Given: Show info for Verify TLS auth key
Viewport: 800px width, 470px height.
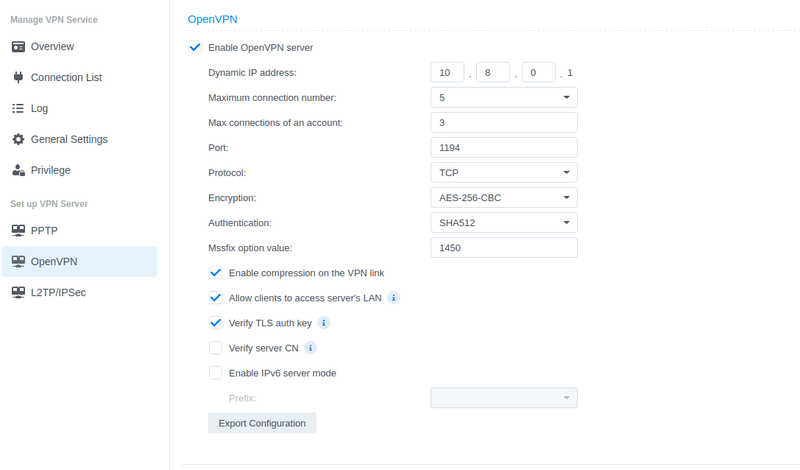Looking at the screenshot, I should click(x=323, y=323).
